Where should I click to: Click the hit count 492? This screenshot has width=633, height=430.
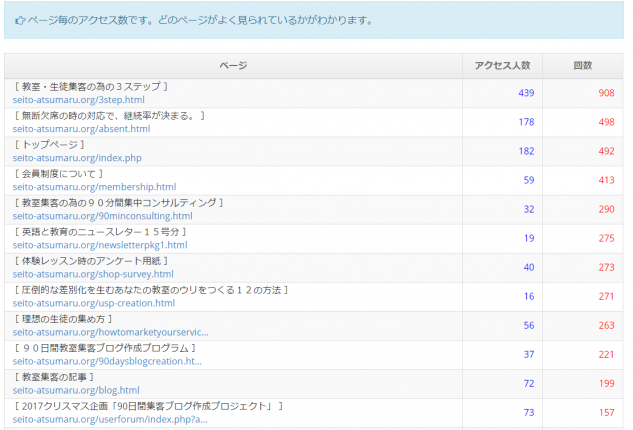(606, 151)
